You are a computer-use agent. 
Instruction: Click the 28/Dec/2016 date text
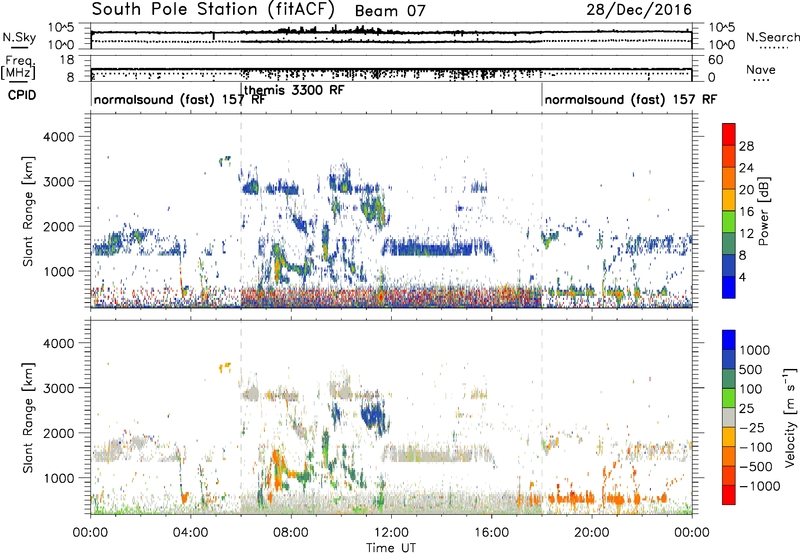[639, 9]
